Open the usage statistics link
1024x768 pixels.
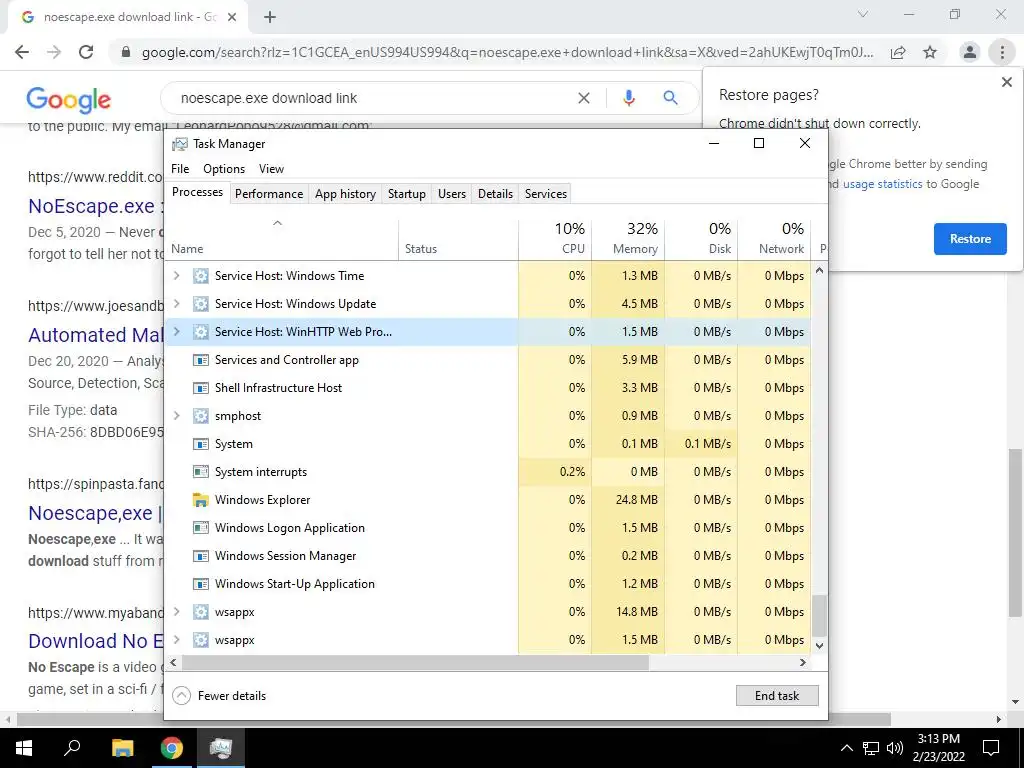(x=882, y=184)
